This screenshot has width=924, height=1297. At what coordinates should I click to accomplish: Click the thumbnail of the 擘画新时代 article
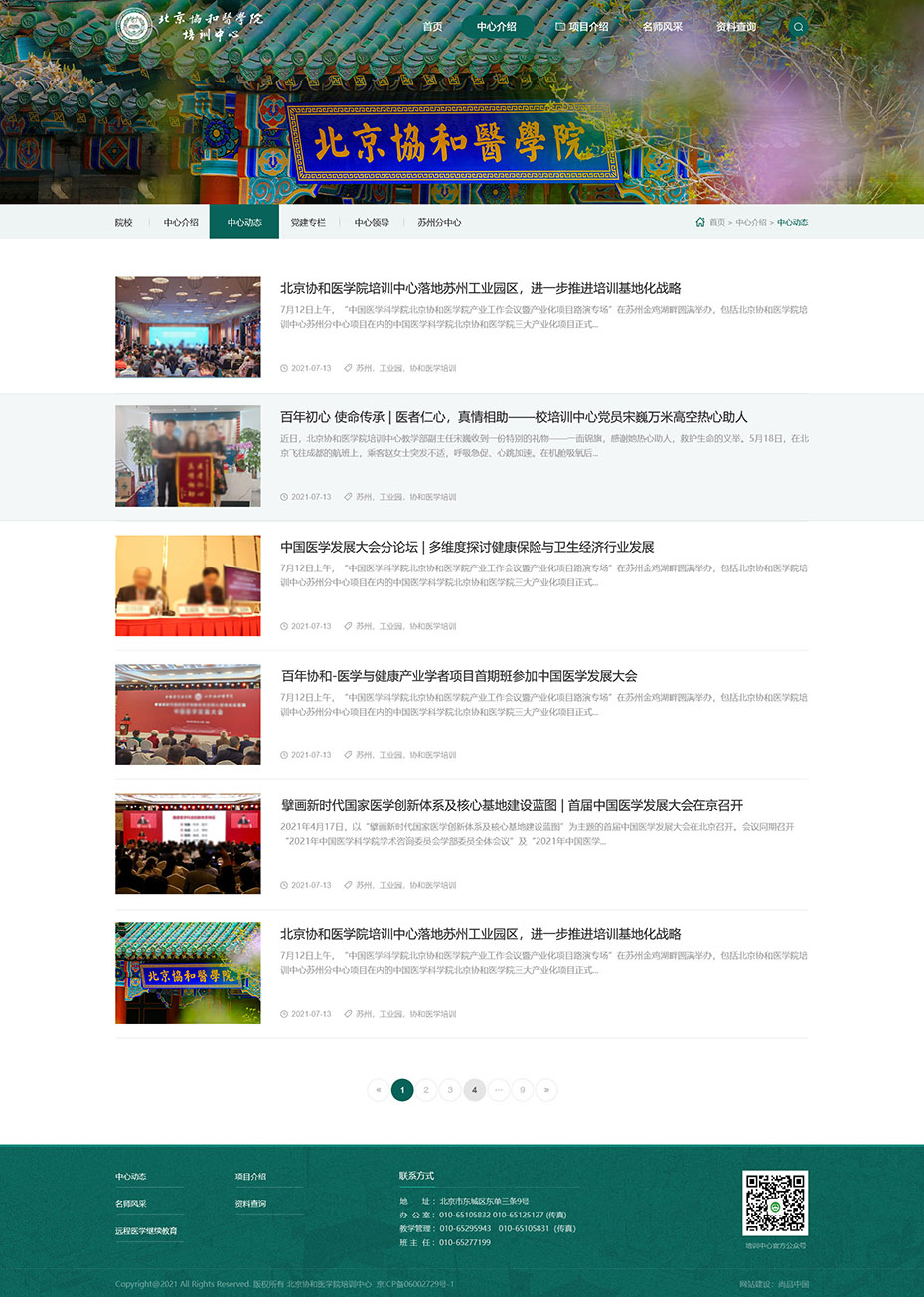pos(188,843)
